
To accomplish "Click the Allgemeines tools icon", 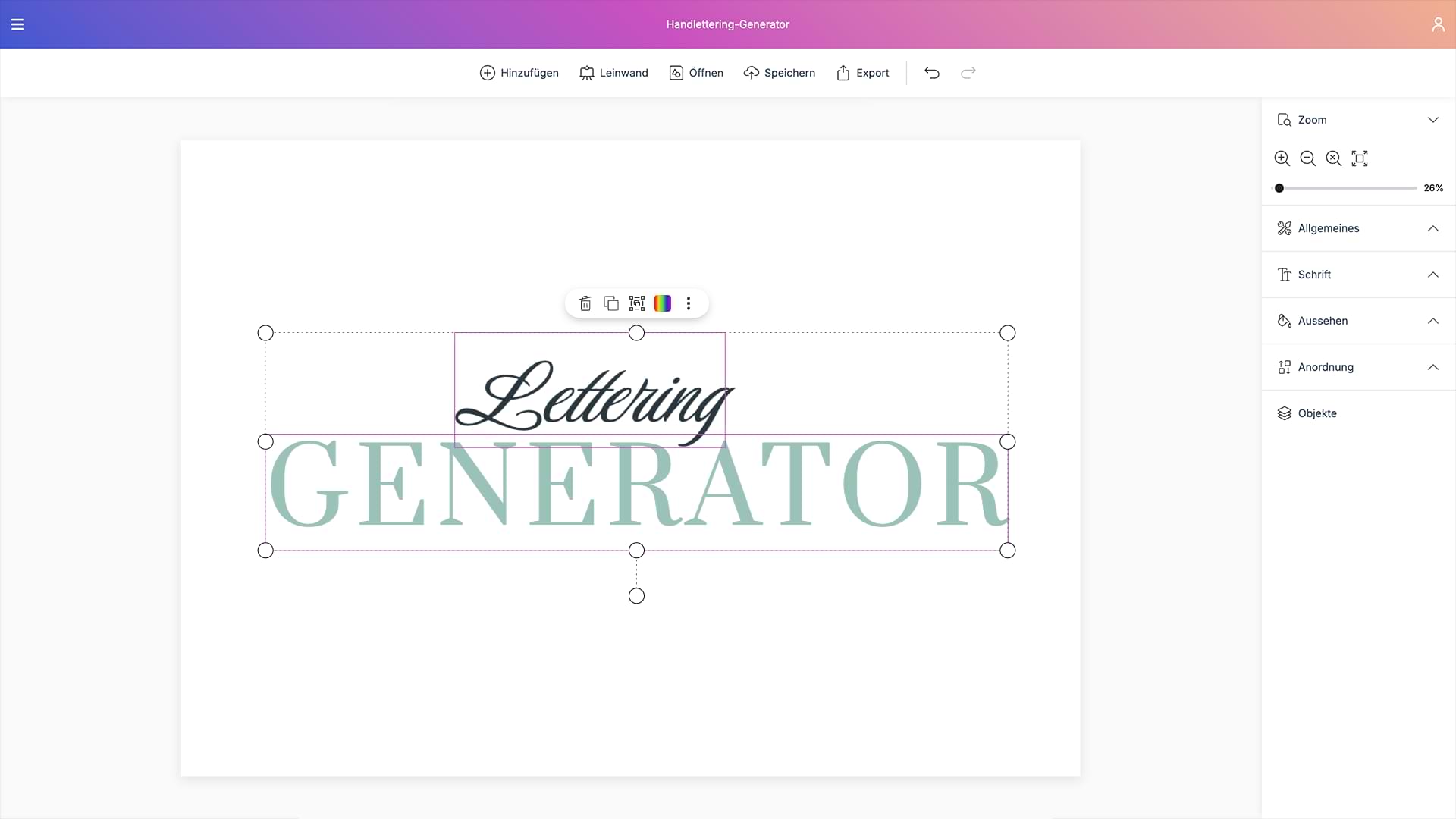I will [1285, 228].
